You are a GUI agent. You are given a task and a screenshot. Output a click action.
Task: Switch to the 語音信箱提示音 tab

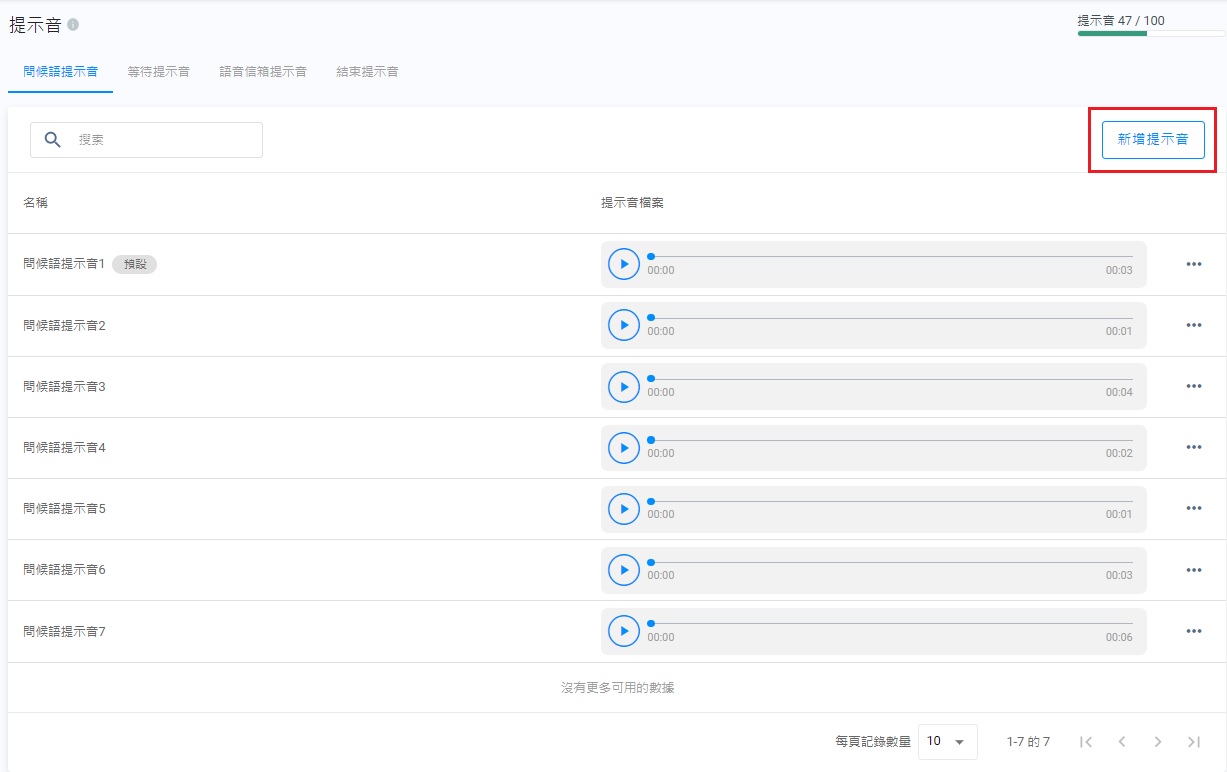[263, 72]
